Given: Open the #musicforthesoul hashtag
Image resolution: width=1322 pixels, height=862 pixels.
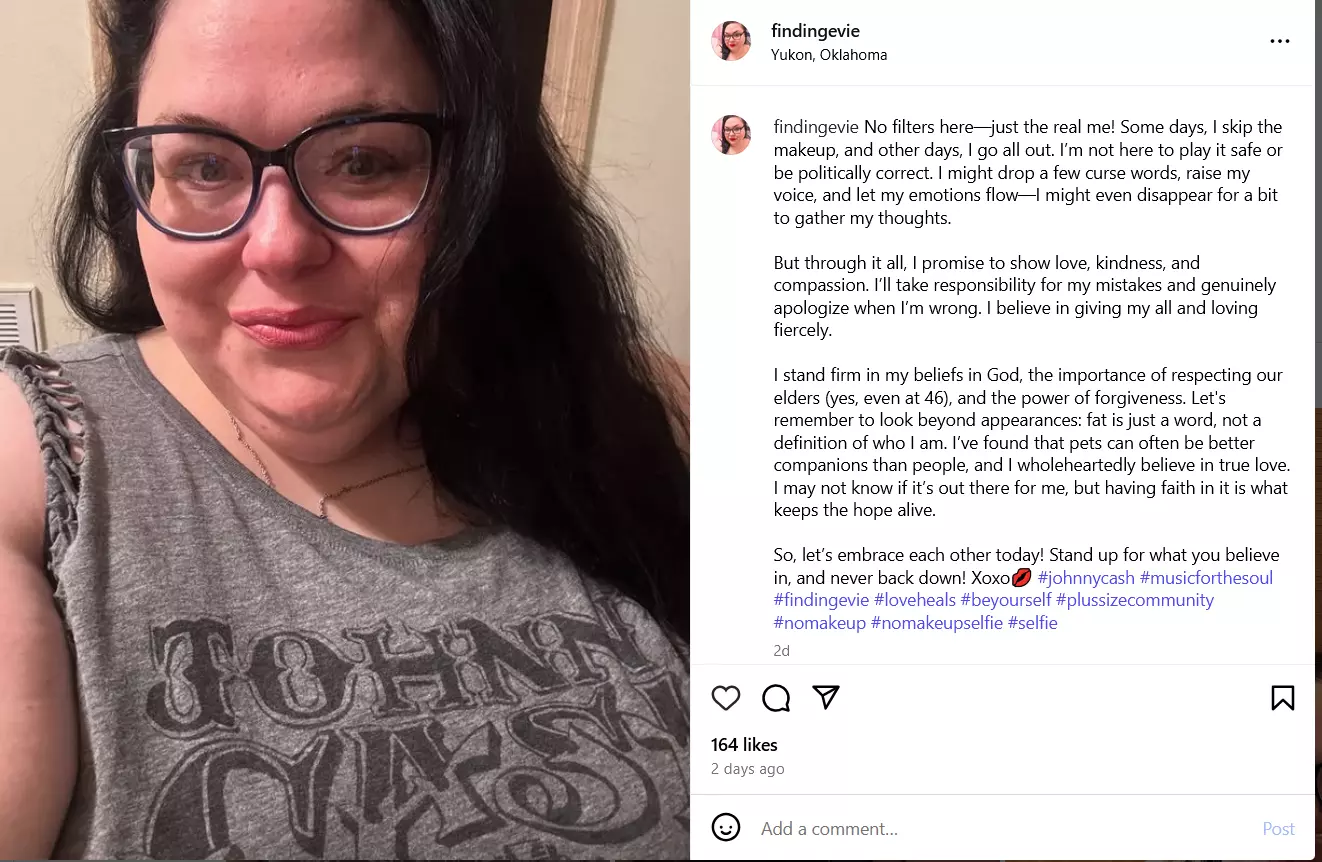Looking at the screenshot, I should (x=1207, y=578).
